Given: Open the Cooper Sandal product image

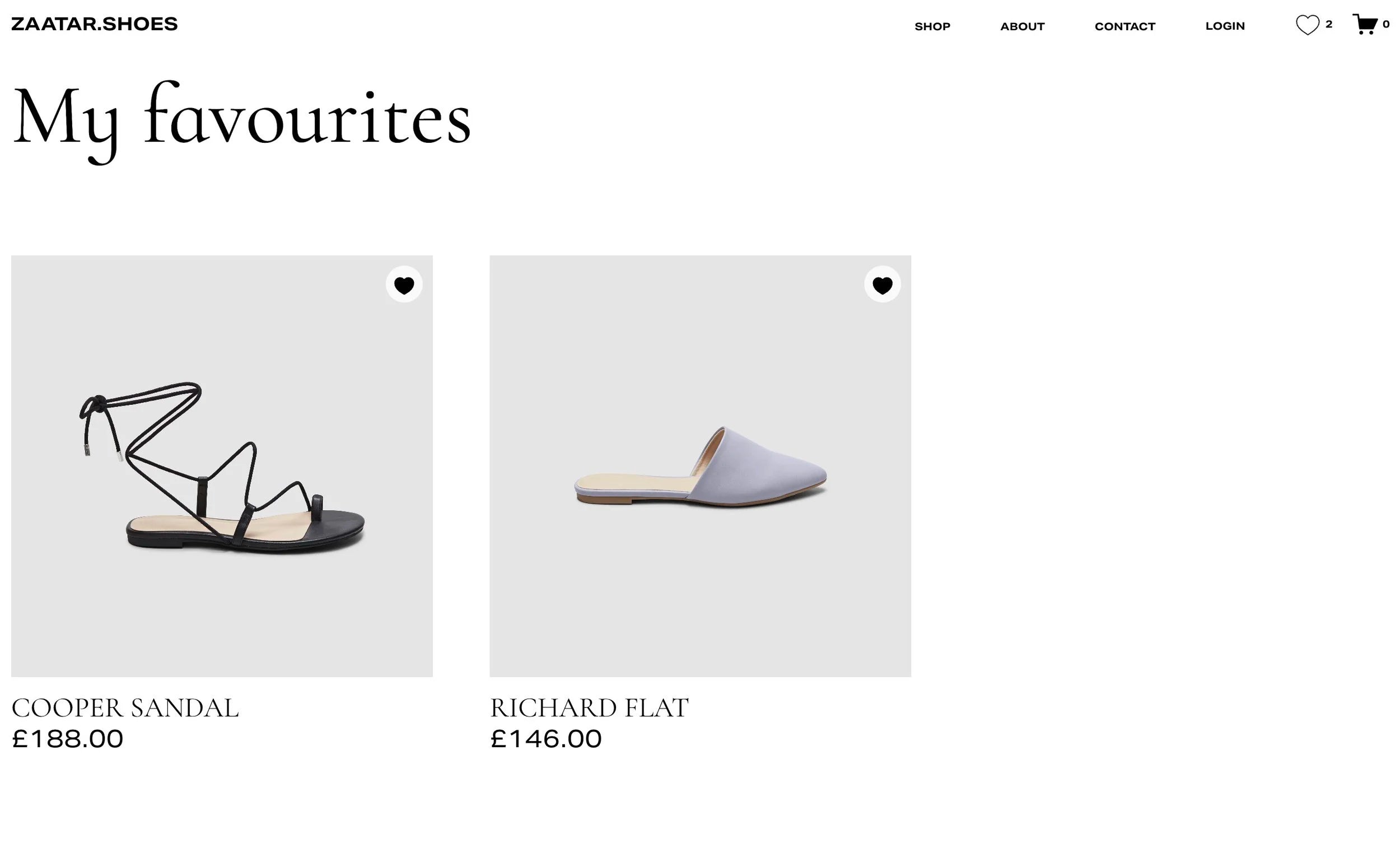Looking at the screenshot, I should 222,466.
